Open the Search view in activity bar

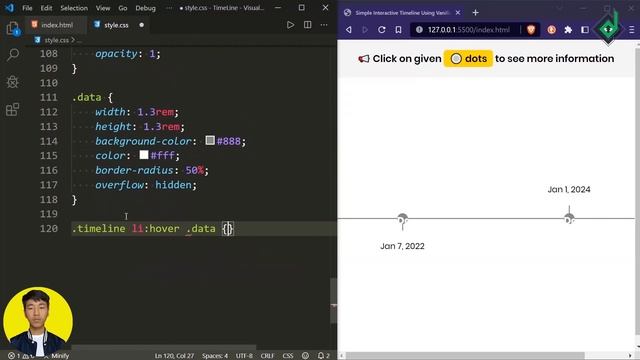pyautogui.click(x=13, y=55)
